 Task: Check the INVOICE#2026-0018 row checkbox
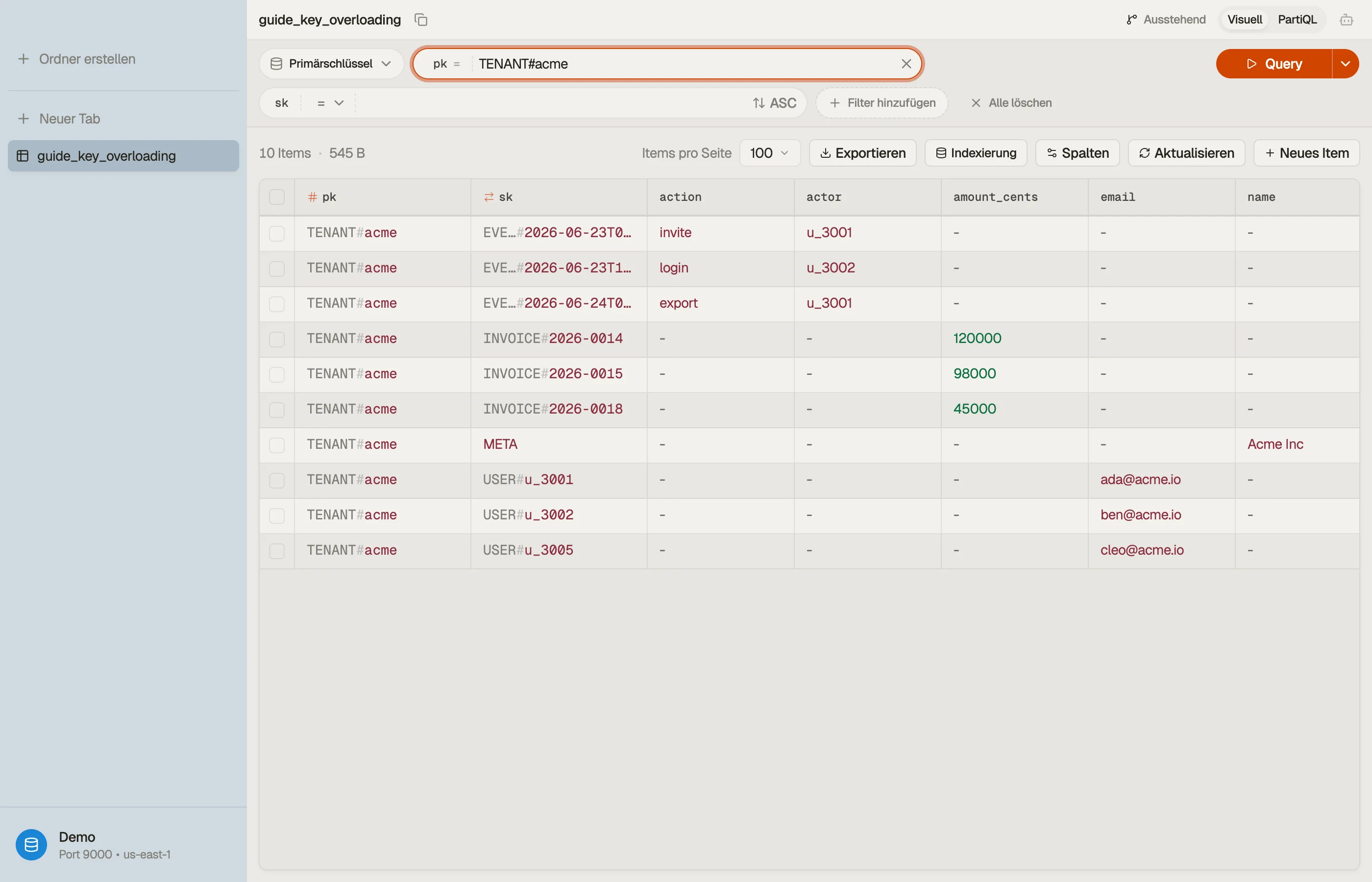pyautogui.click(x=277, y=410)
